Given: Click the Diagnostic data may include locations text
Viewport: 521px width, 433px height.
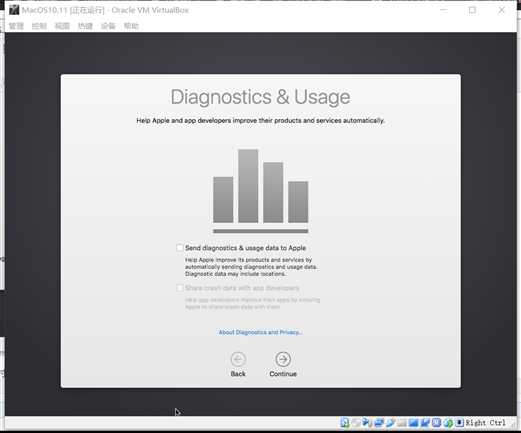Looking at the screenshot, I should coord(235,274).
